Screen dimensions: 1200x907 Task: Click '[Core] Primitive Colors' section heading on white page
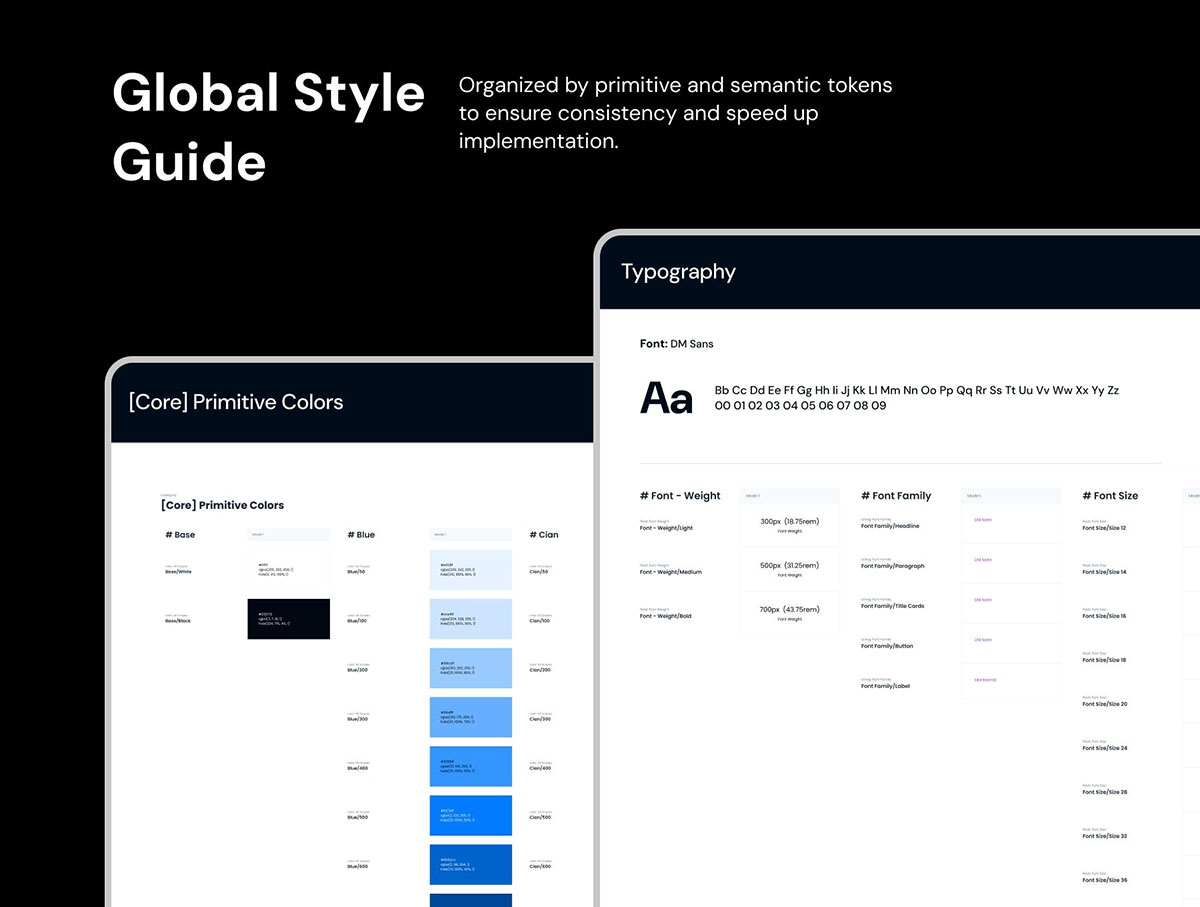point(222,505)
